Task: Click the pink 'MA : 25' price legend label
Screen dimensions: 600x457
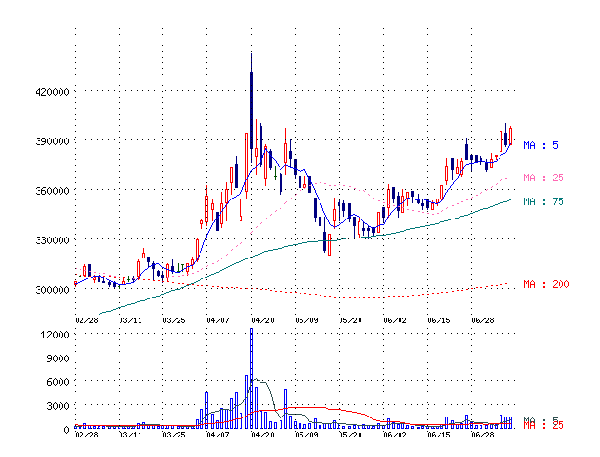Action: pos(543,178)
